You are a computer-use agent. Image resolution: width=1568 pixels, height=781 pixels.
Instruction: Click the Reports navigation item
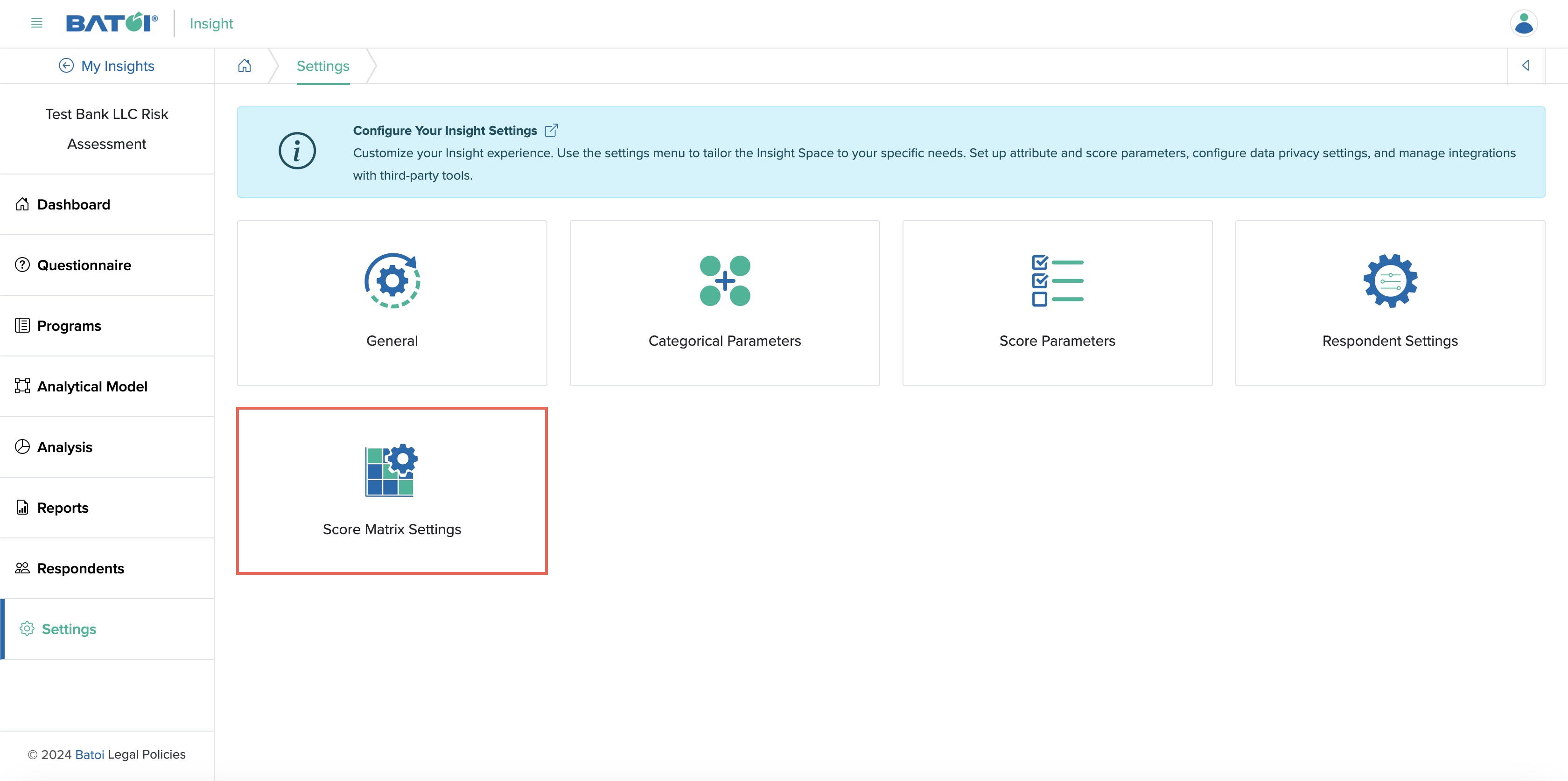tap(62, 507)
